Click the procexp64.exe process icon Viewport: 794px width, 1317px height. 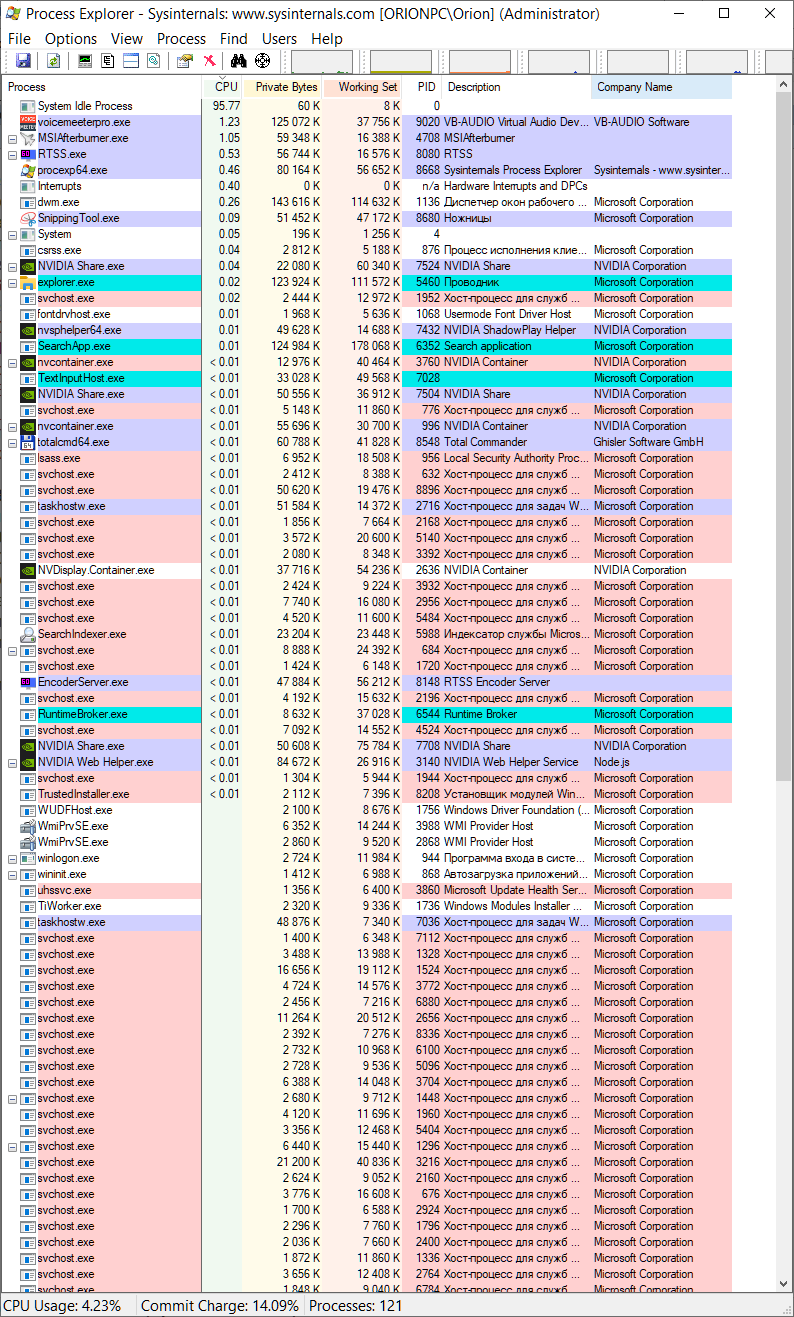(28, 170)
